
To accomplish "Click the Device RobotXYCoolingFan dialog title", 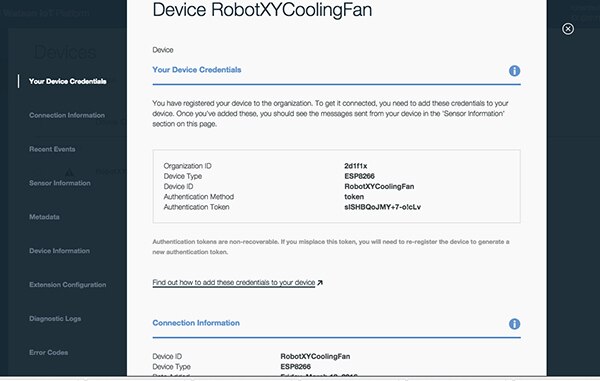I will point(262,10).
